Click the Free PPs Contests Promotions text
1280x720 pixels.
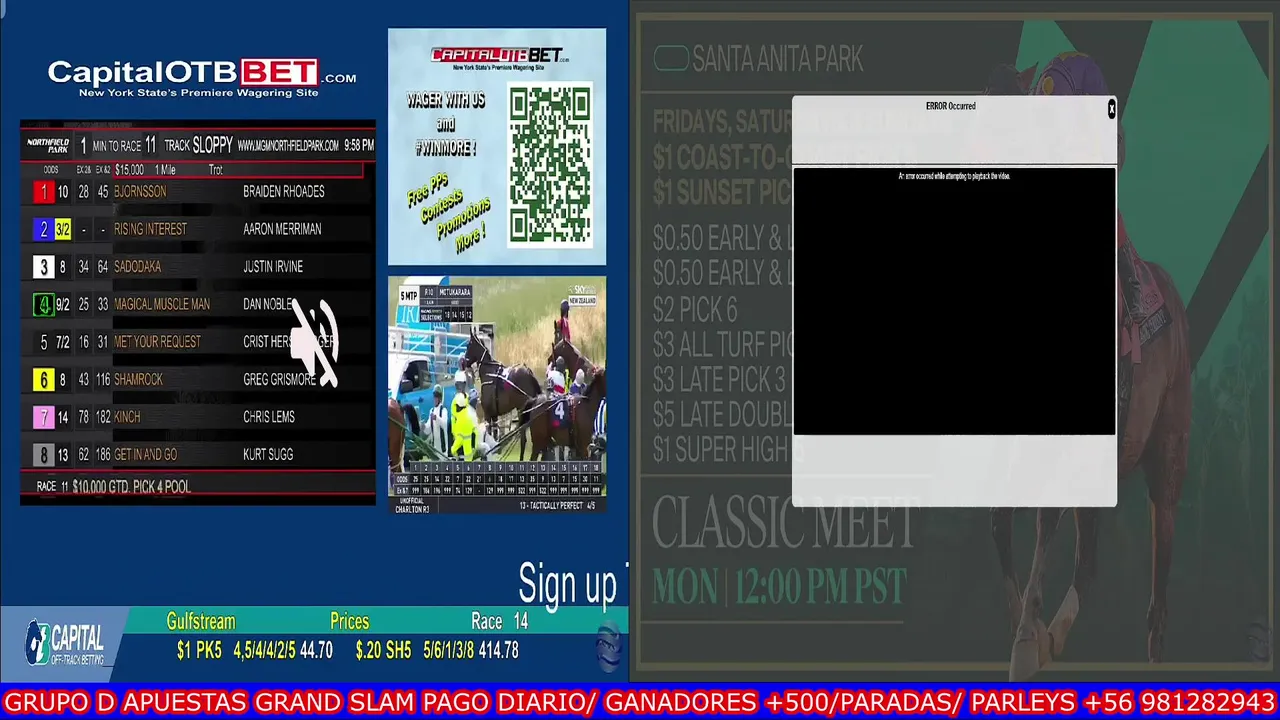pyautogui.click(x=449, y=213)
